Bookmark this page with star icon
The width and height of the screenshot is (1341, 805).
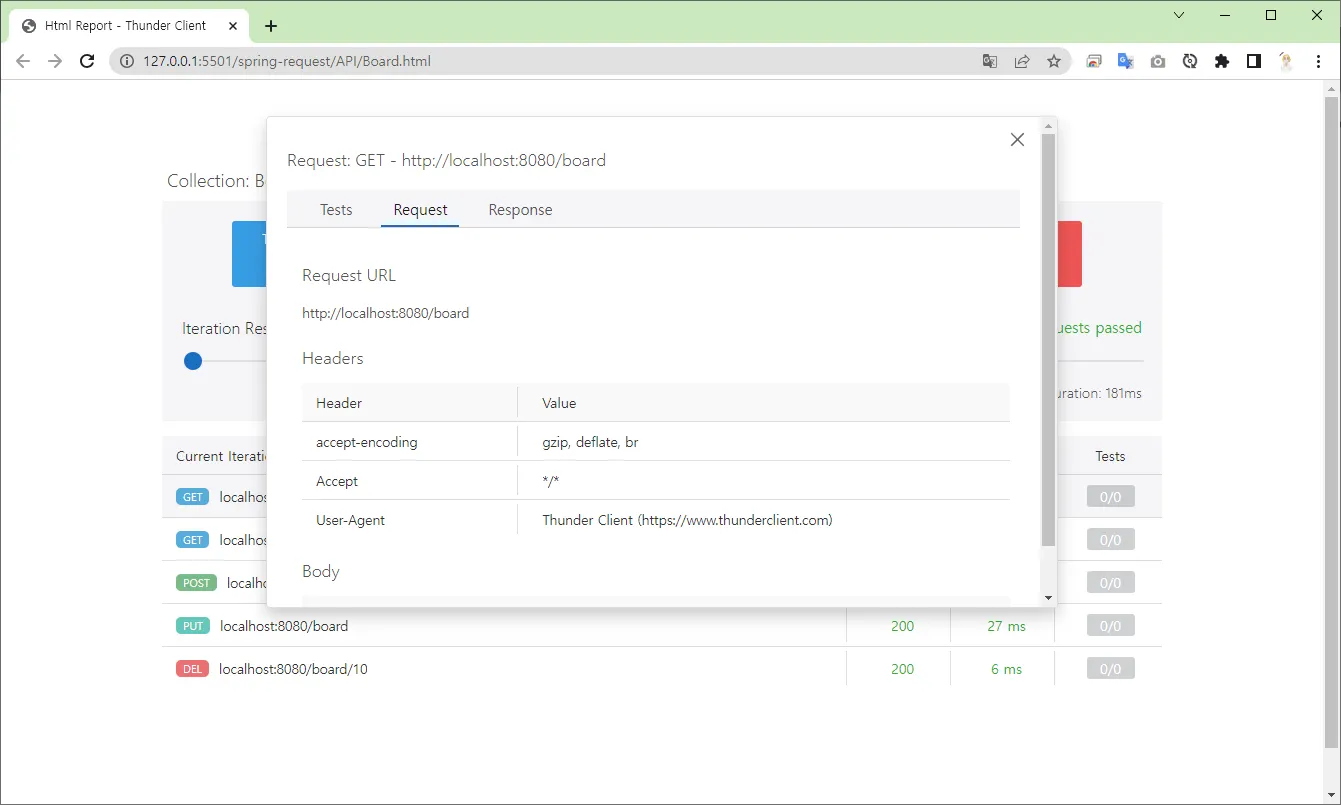(x=1054, y=61)
